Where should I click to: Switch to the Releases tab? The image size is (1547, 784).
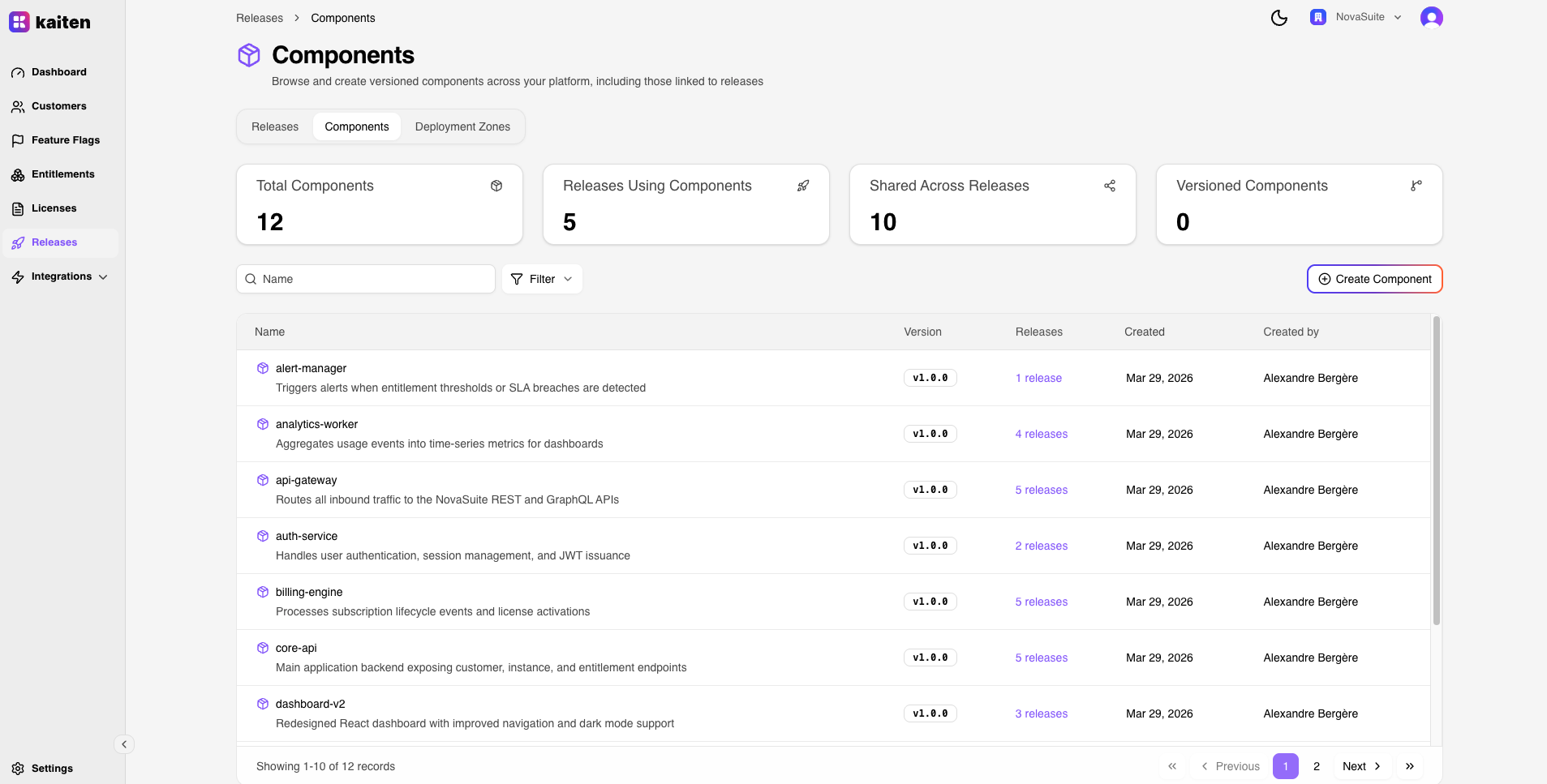point(275,126)
